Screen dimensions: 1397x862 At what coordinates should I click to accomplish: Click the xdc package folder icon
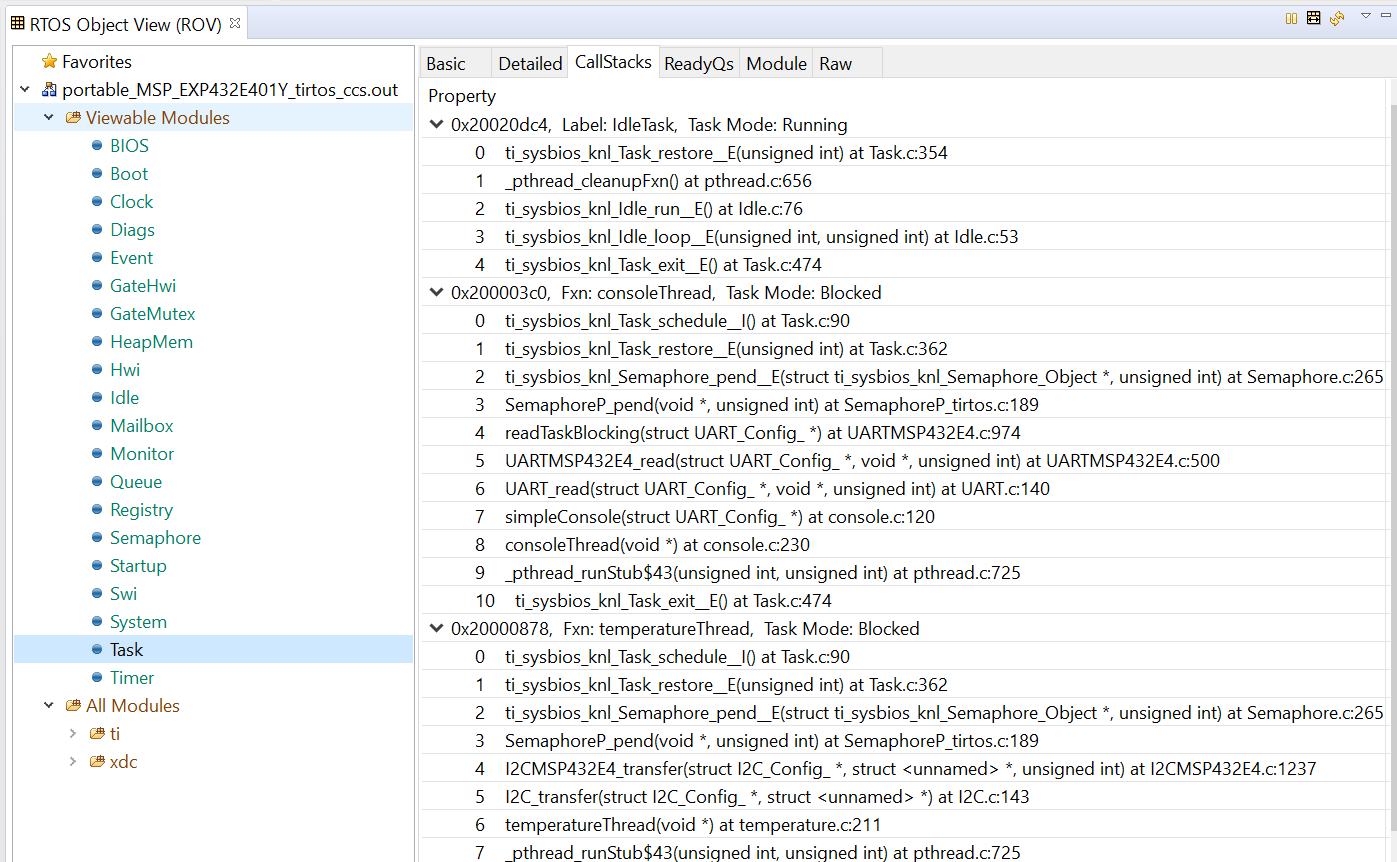[x=97, y=762]
